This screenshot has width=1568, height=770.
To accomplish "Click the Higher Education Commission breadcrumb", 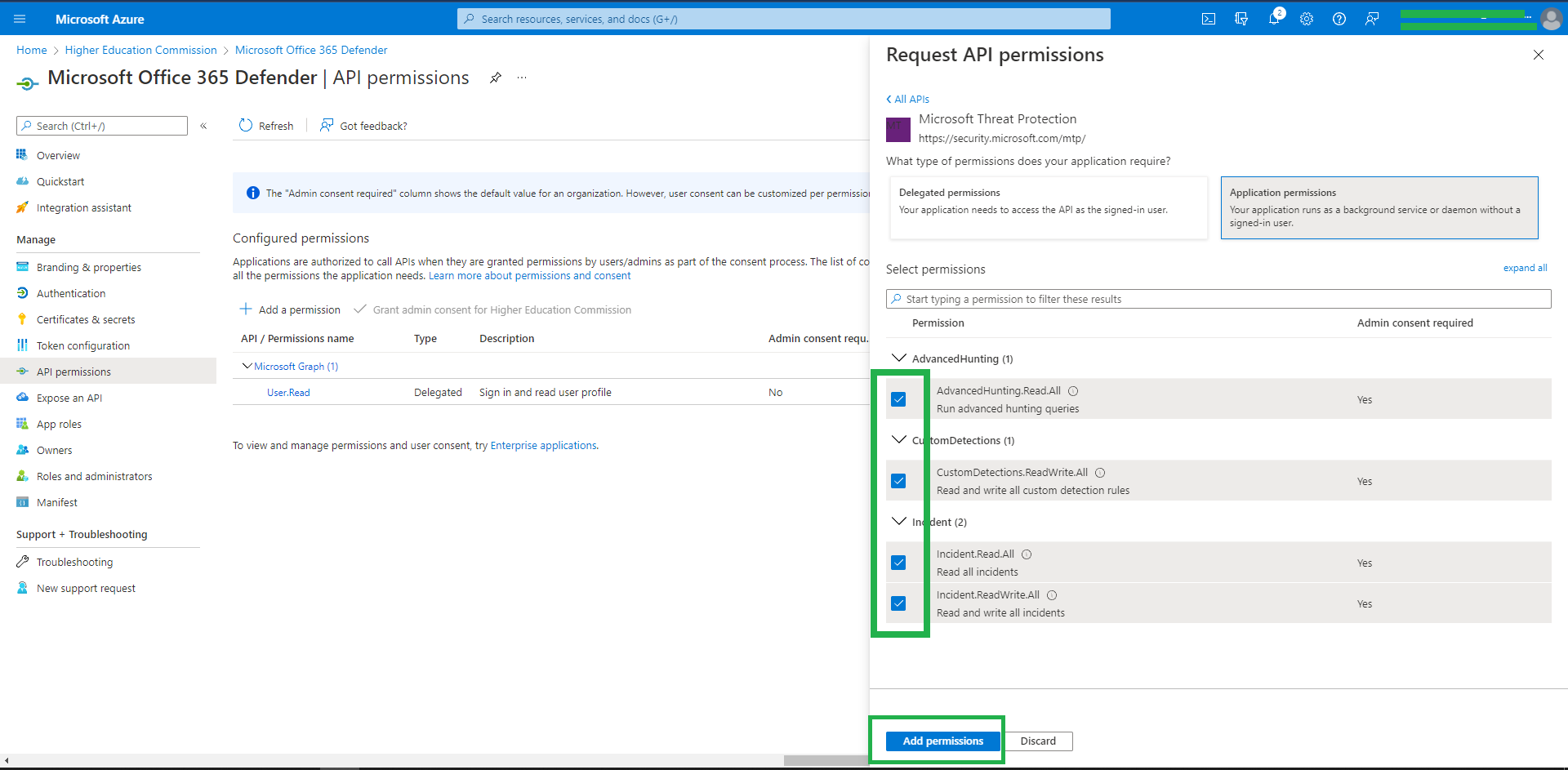I will [x=141, y=50].
